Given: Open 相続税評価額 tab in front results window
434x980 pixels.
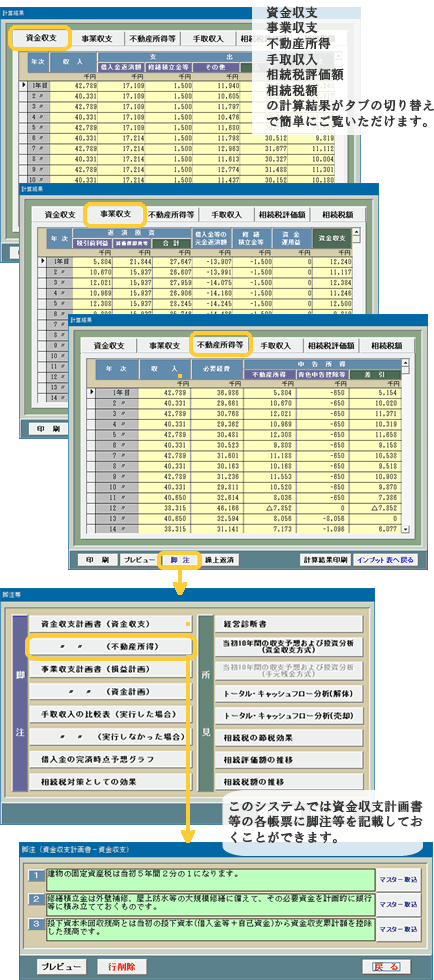Looking at the screenshot, I should (x=332, y=345).
